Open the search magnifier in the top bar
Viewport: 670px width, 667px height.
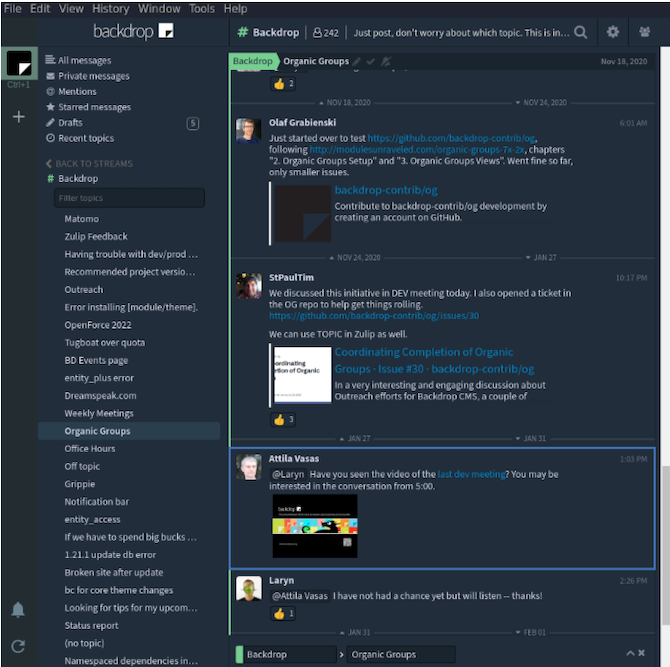point(580,32)
